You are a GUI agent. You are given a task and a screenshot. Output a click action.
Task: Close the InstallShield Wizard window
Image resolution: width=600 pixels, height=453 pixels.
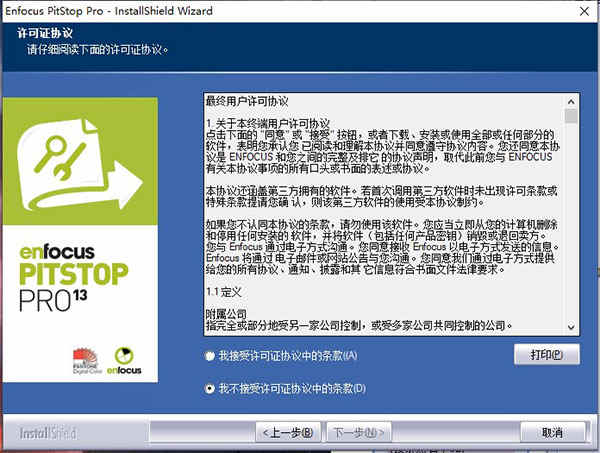584,11
